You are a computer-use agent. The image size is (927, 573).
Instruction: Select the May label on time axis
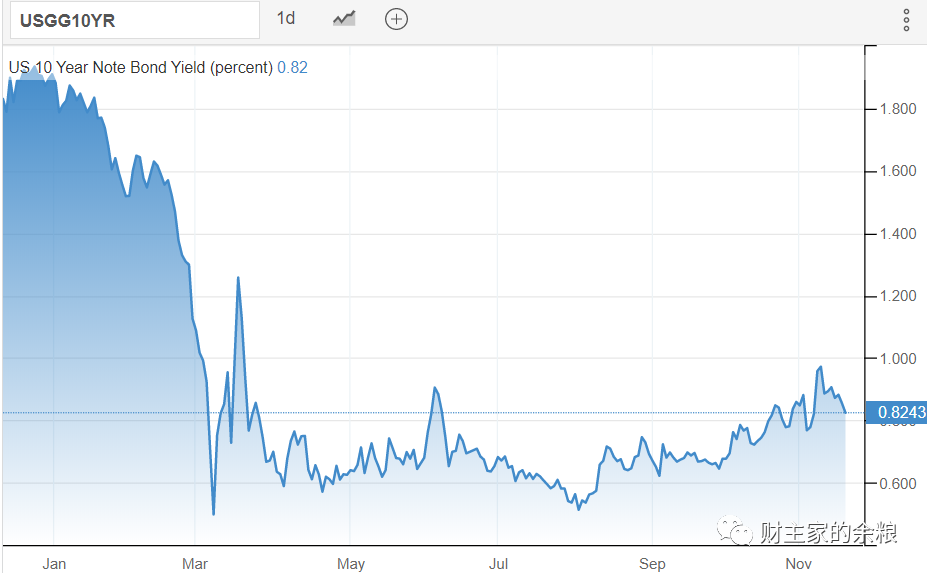coord(351,564)
